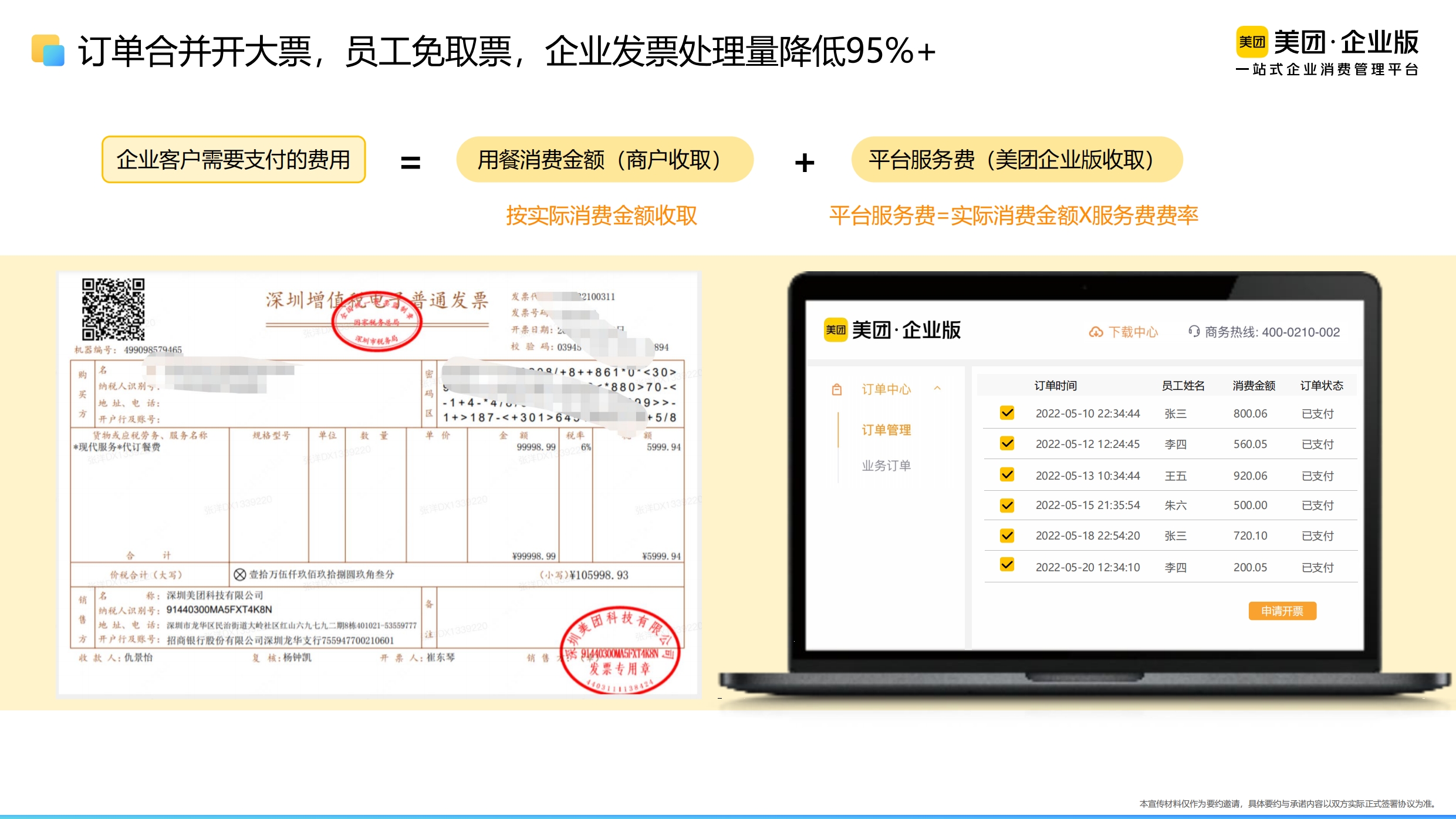
Task: Click the amount 200.05
Action: pos(1250,568)
